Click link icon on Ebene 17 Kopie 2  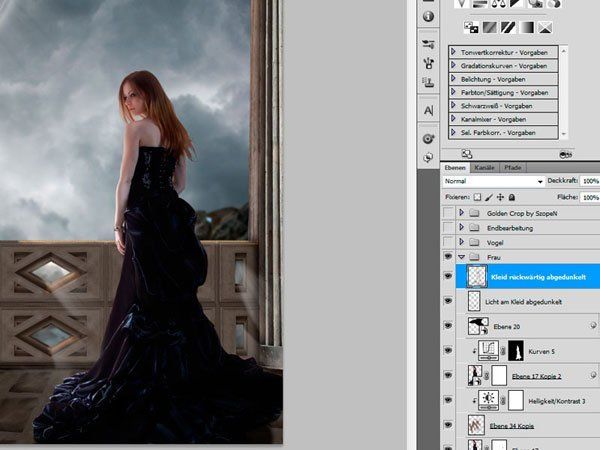pyautogui.click(x=486, y=376)
